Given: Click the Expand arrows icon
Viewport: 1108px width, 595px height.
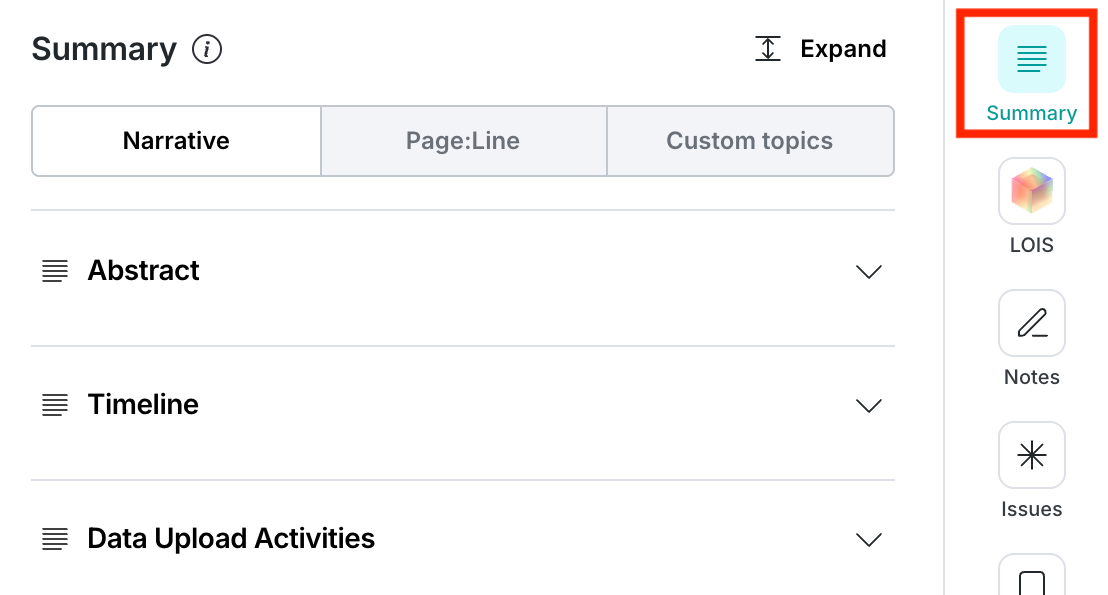Looking at the screenshot, I should point(767,49).
